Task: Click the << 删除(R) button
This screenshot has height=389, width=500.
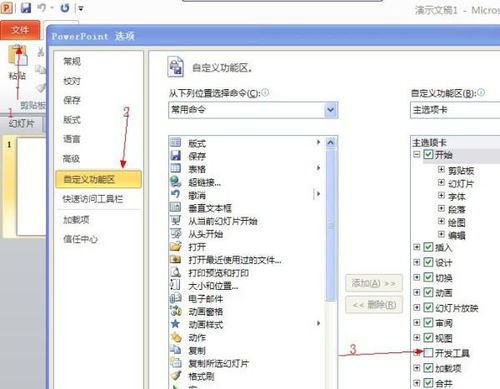Action: click(374, 304)
